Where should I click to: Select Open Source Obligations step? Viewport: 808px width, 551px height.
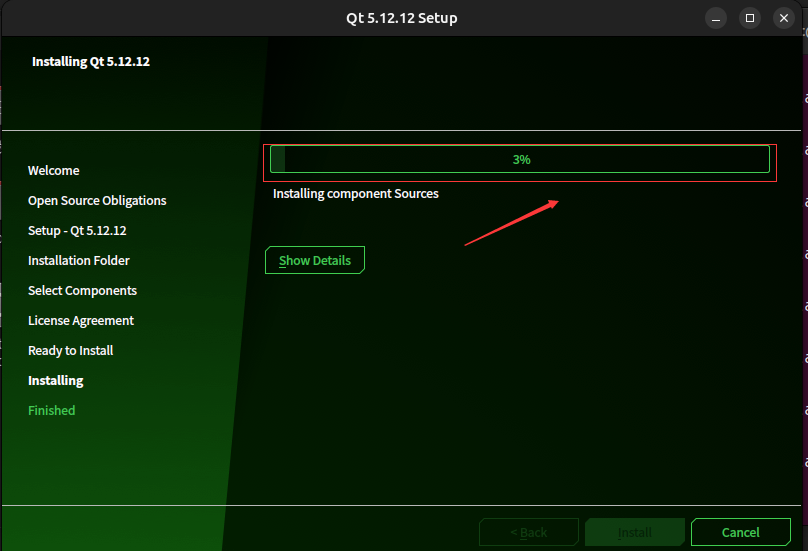pyautogui.click(x=97, y=201)
